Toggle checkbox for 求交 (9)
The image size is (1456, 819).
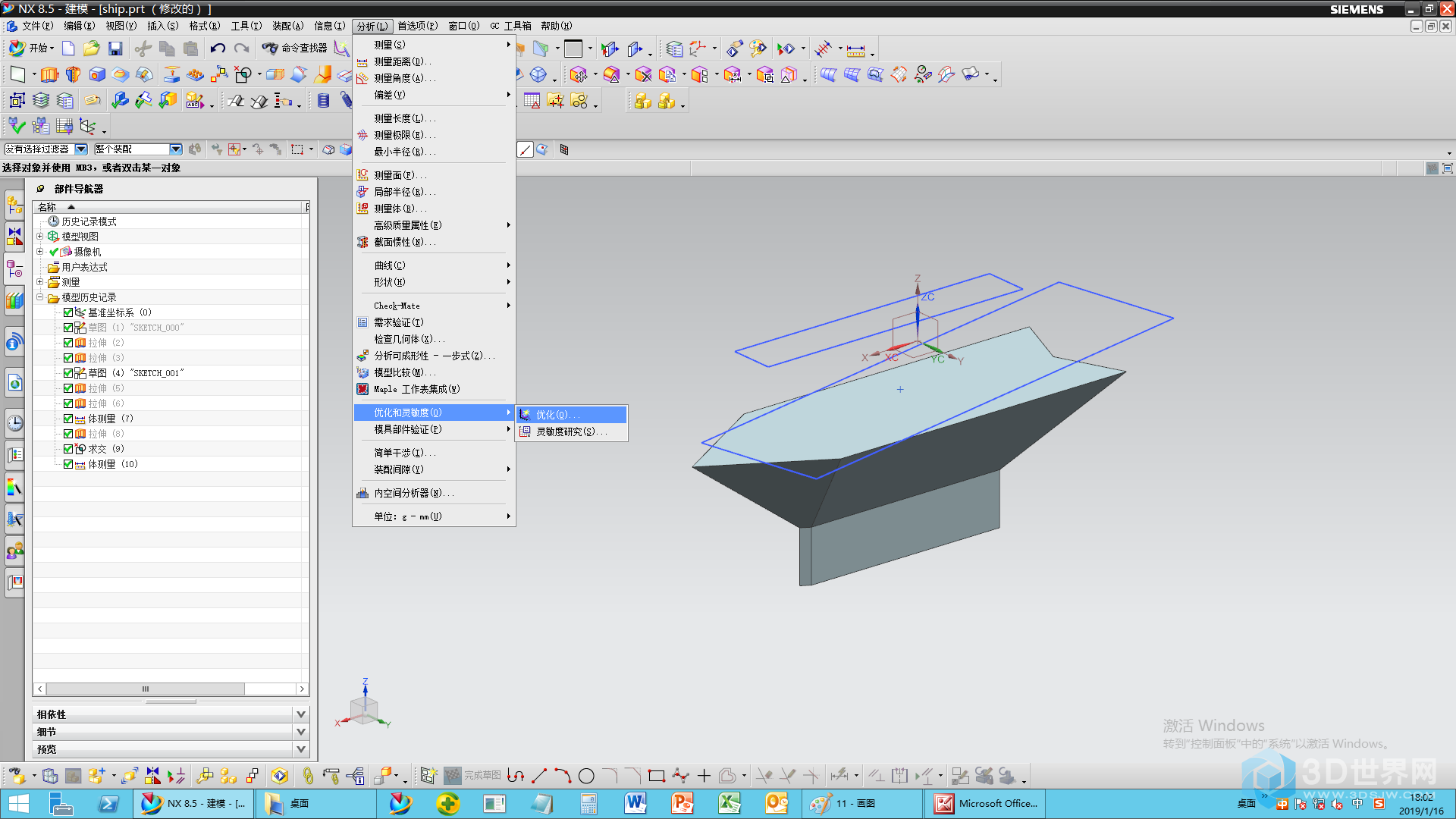(x=68, y=449)
